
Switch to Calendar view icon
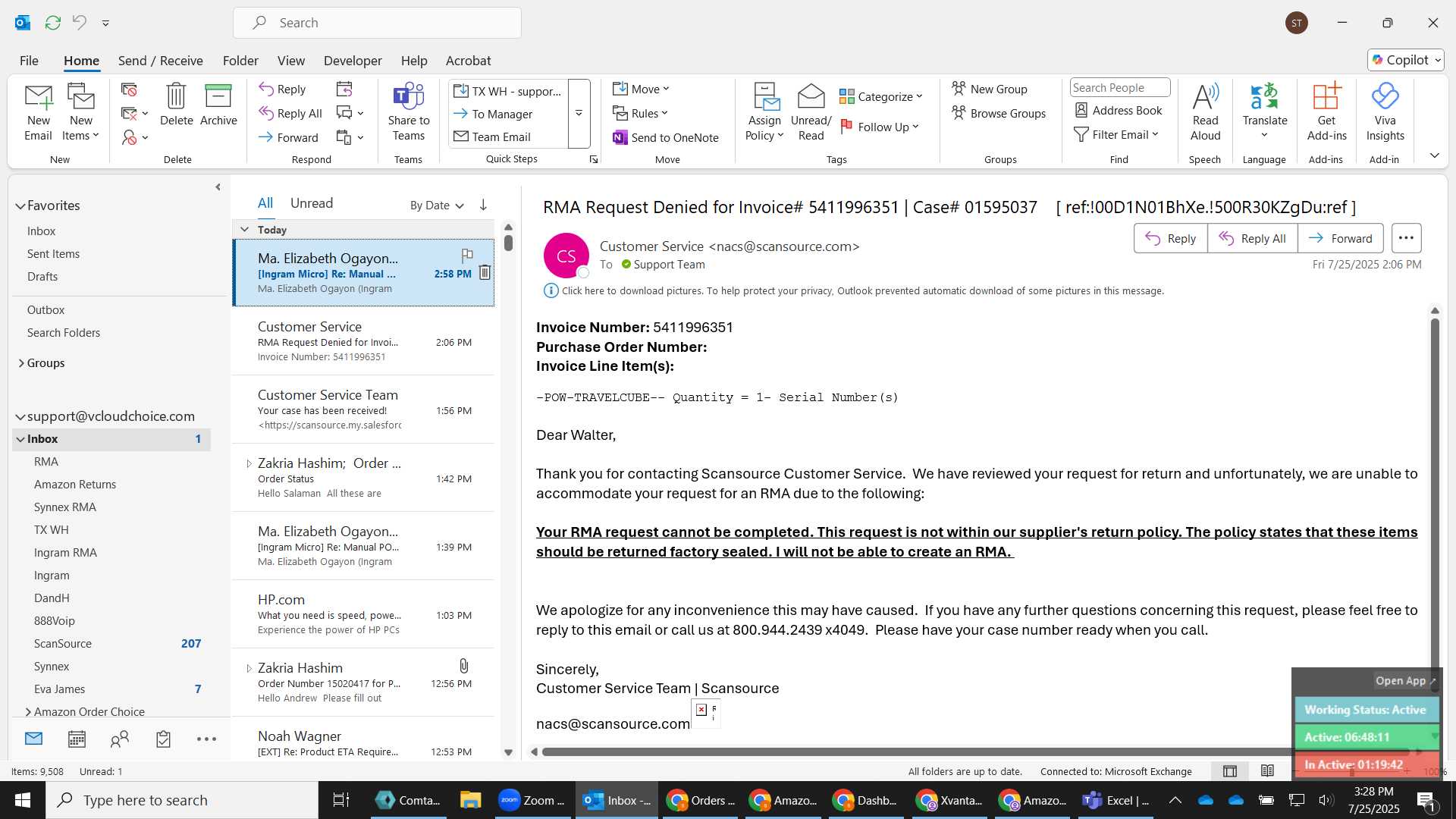(x=77, y=739)
